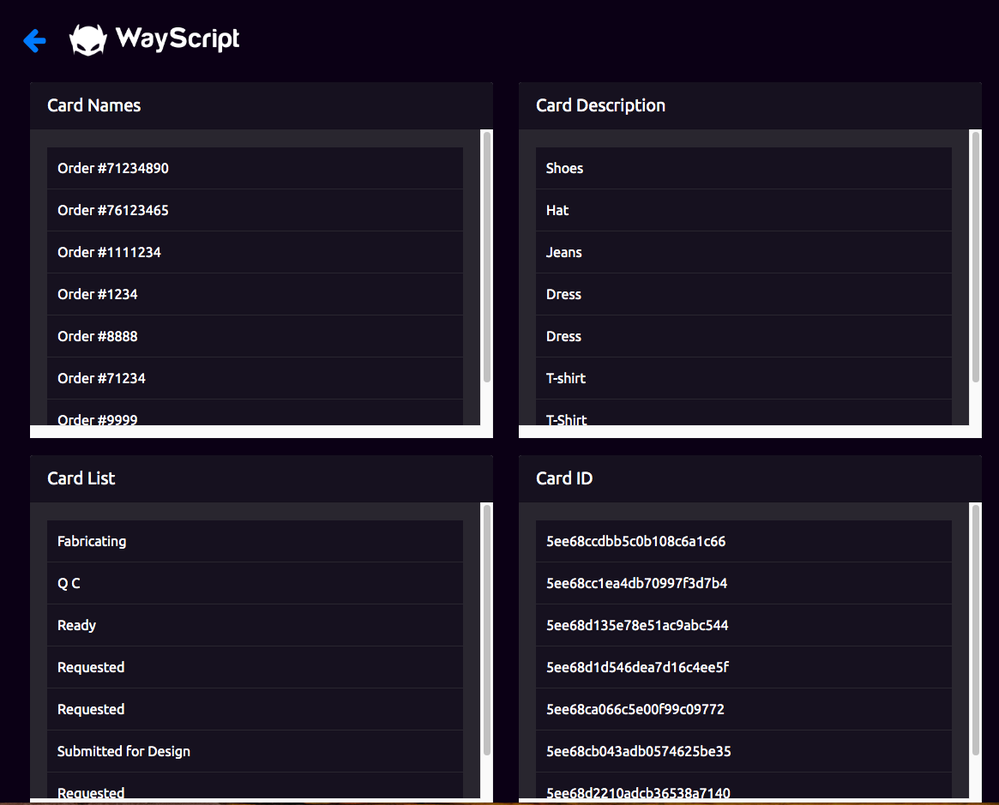Click the Card List panel header

tap(81, 478)
